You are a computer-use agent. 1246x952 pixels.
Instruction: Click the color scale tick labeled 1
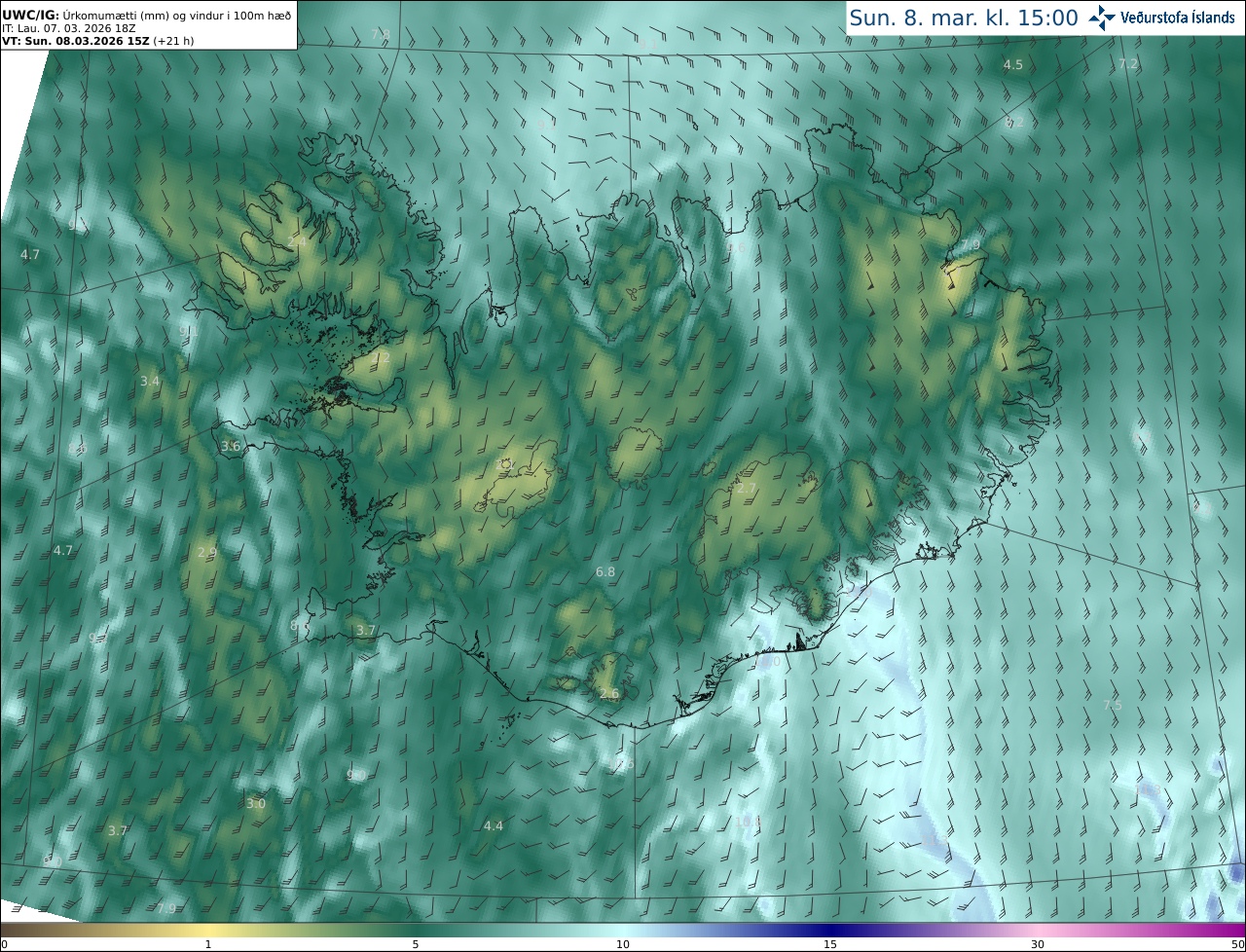208,944
